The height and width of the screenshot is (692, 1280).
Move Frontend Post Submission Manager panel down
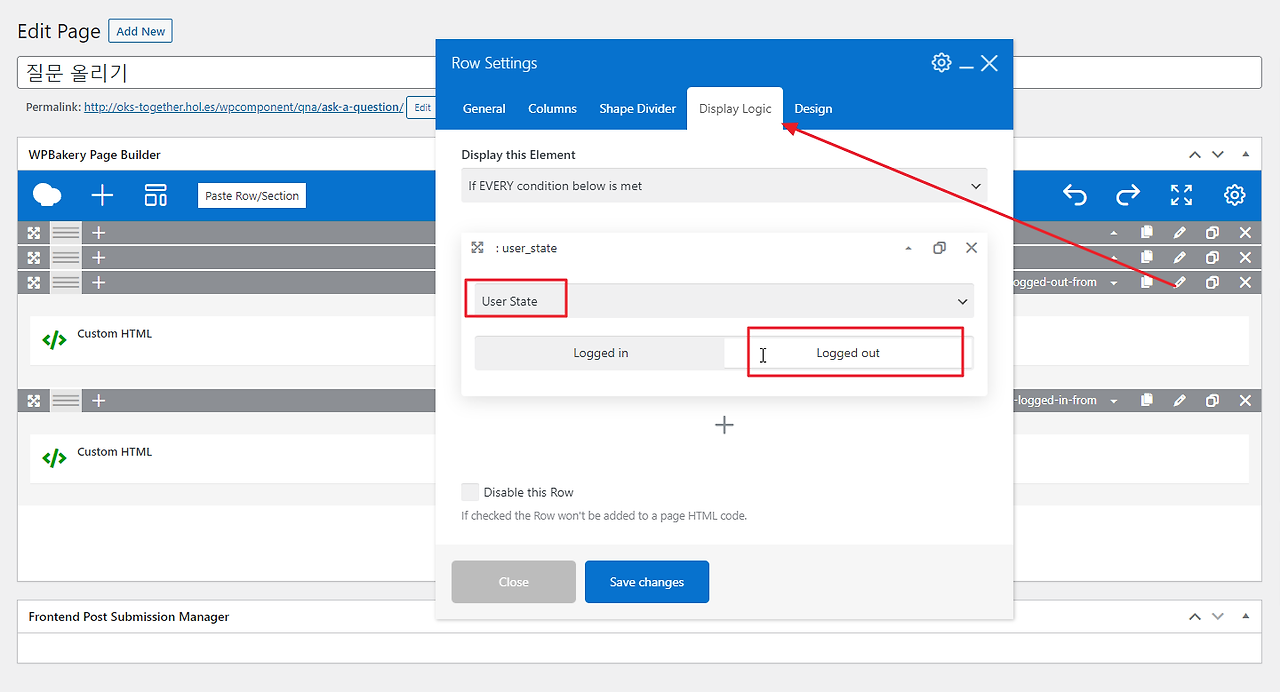click(x=1218, y=617)
